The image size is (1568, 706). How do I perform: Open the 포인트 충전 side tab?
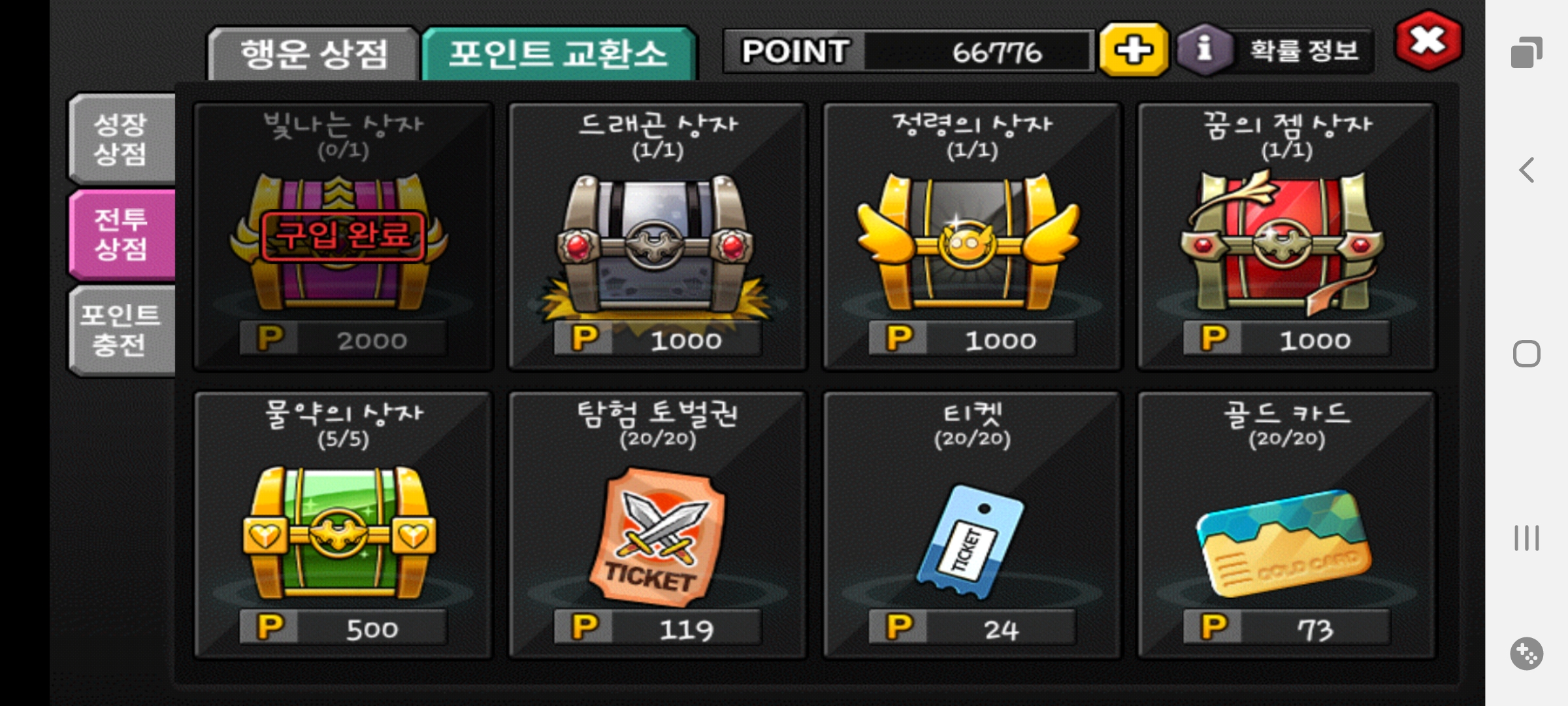pos(122,330)
